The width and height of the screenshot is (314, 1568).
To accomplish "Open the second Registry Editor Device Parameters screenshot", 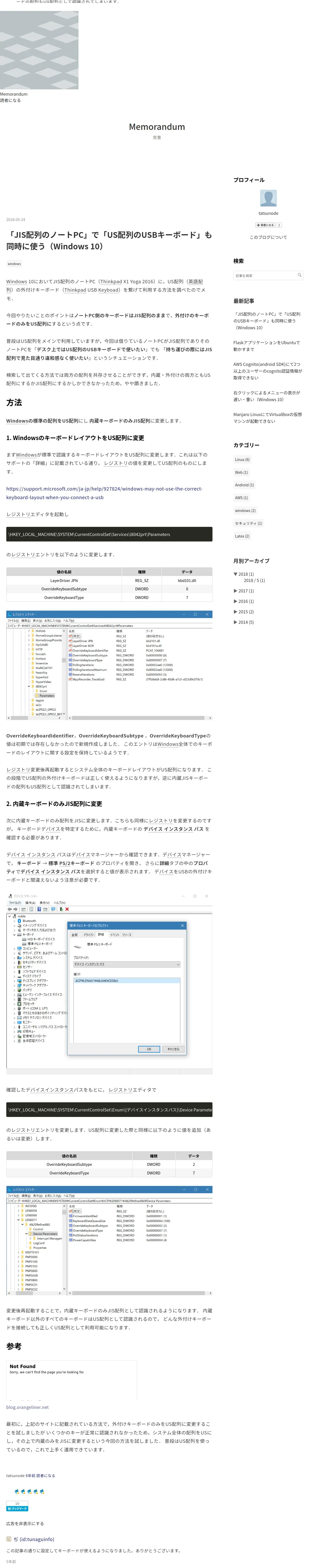I will [x=109, y=1241].
